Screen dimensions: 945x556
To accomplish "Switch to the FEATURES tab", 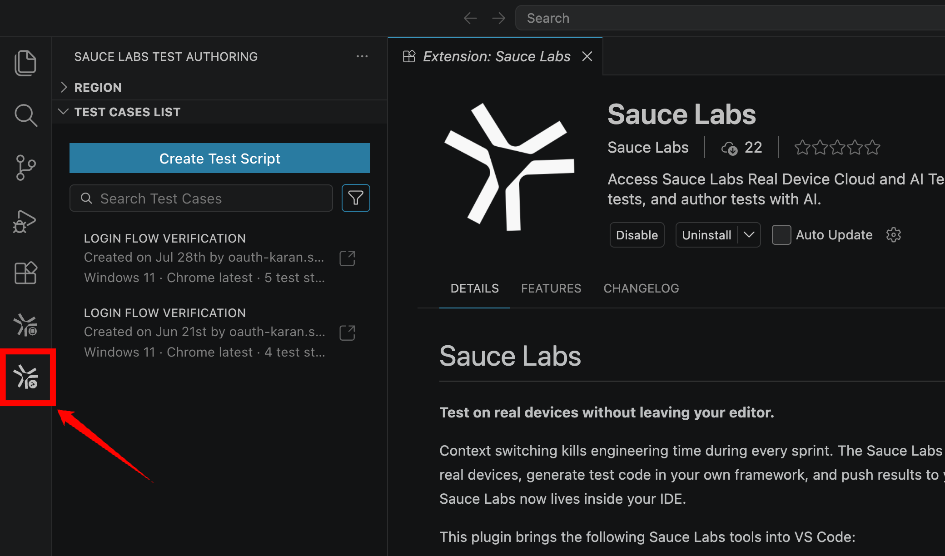I will click(x=551, y=289).
